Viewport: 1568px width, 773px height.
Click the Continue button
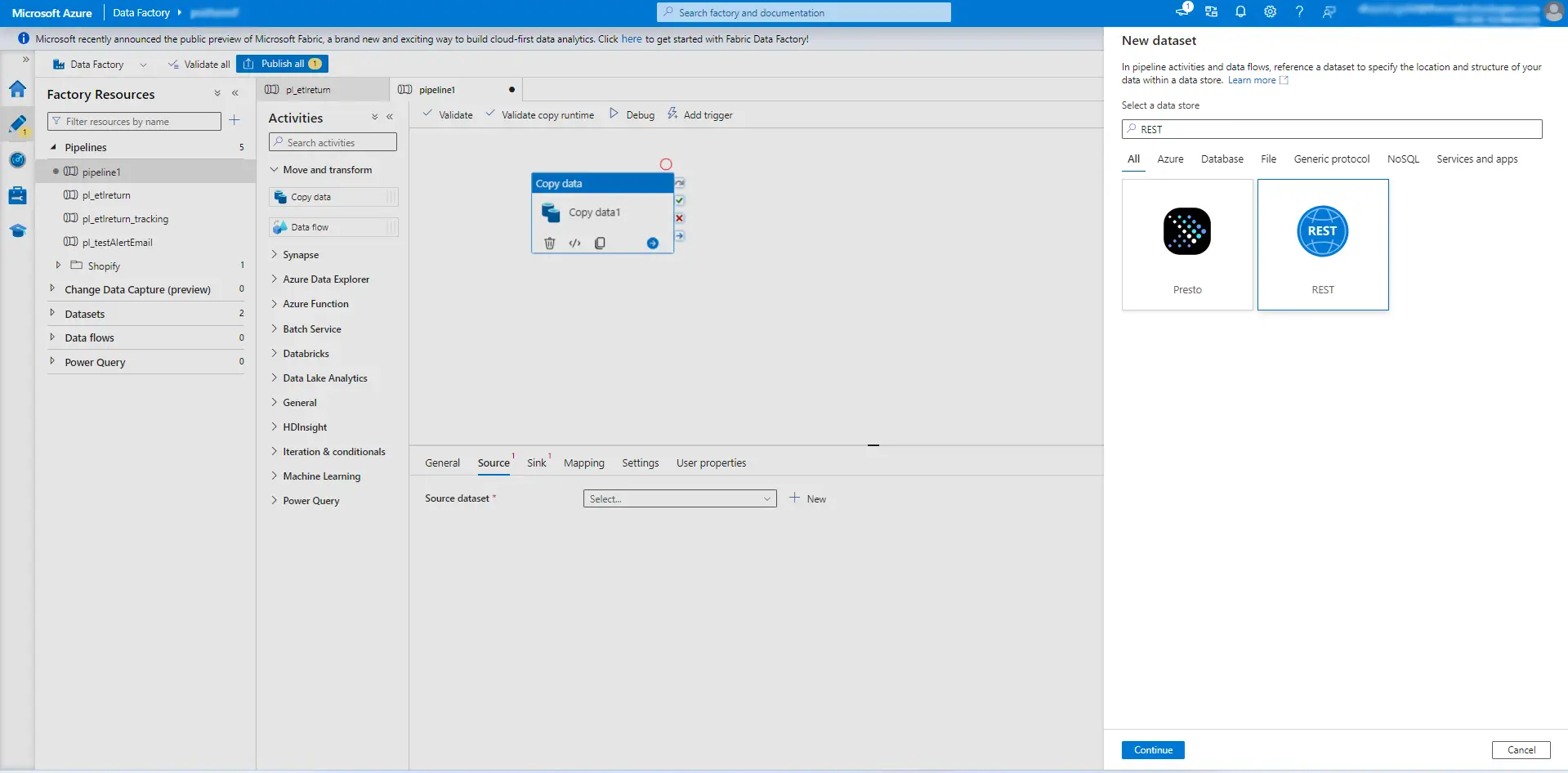point(1153,750)
